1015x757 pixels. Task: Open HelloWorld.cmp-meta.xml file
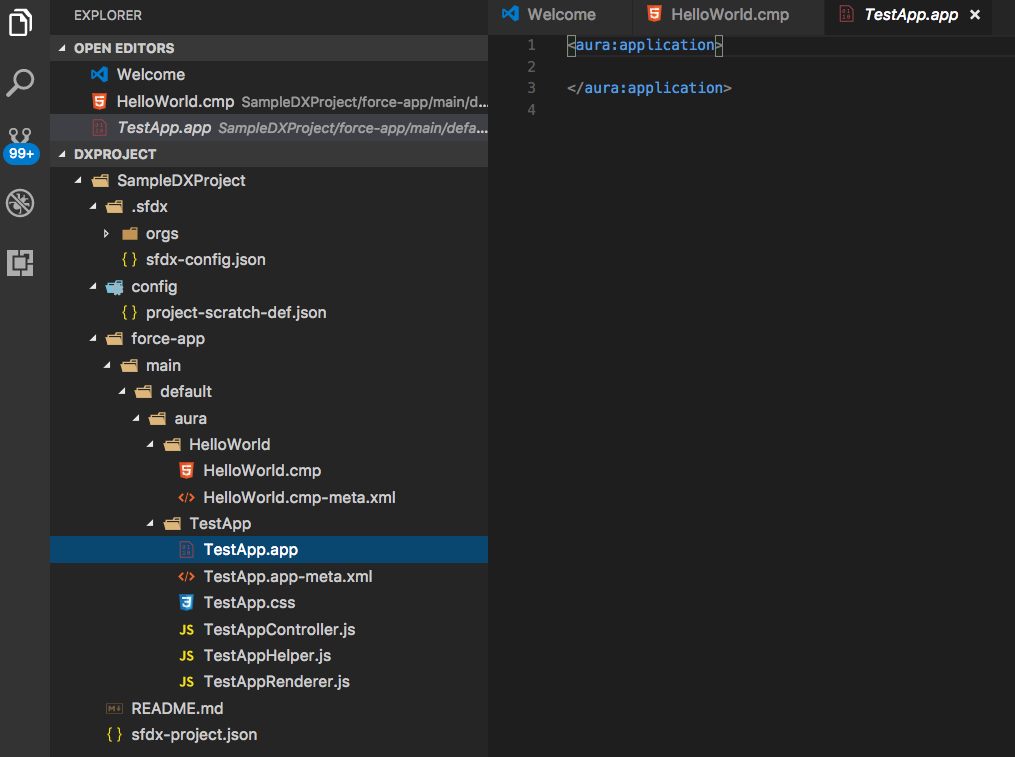point(269,497)
